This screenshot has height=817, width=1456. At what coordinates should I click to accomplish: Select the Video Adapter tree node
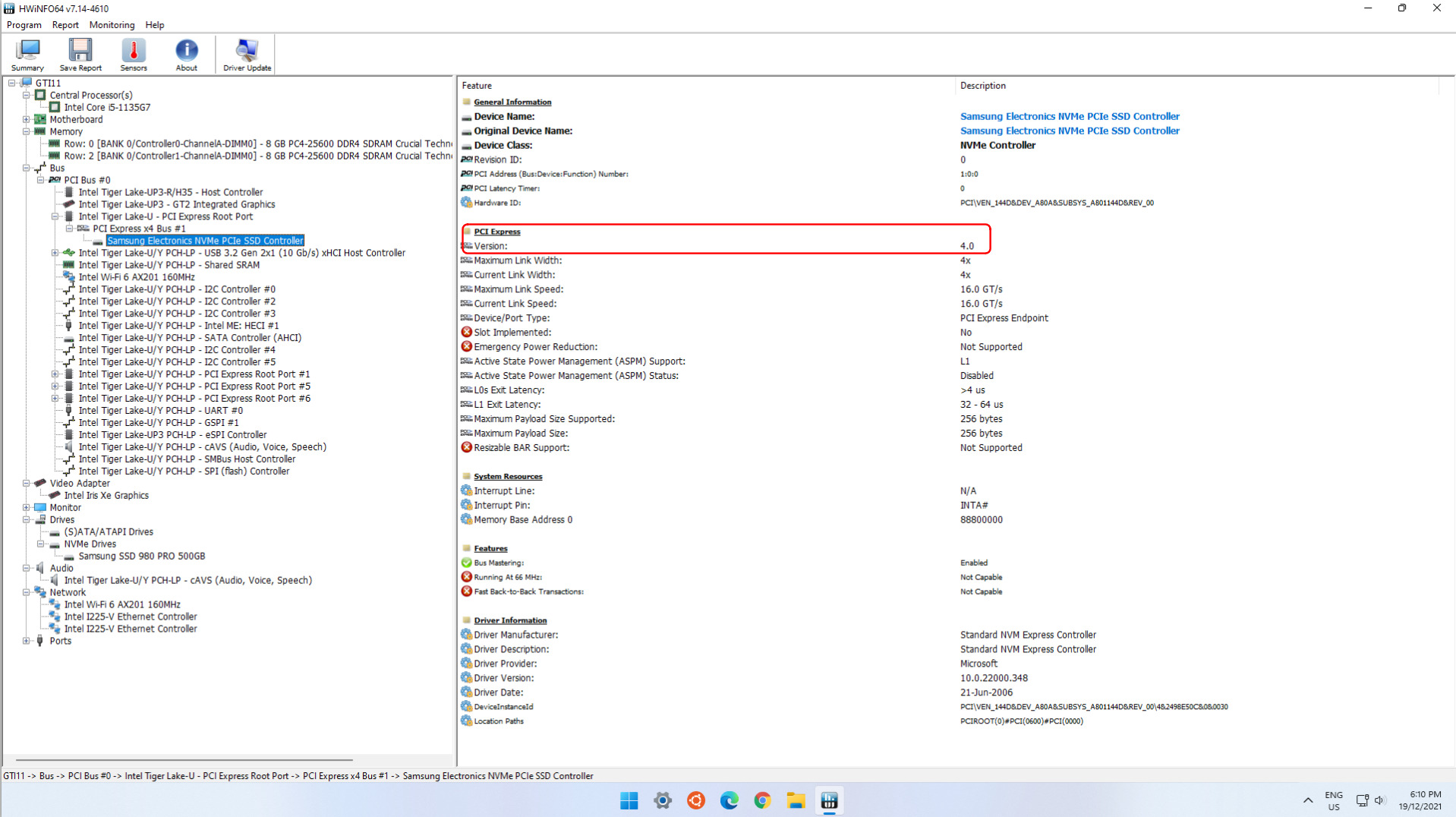(x=80, y=483)
